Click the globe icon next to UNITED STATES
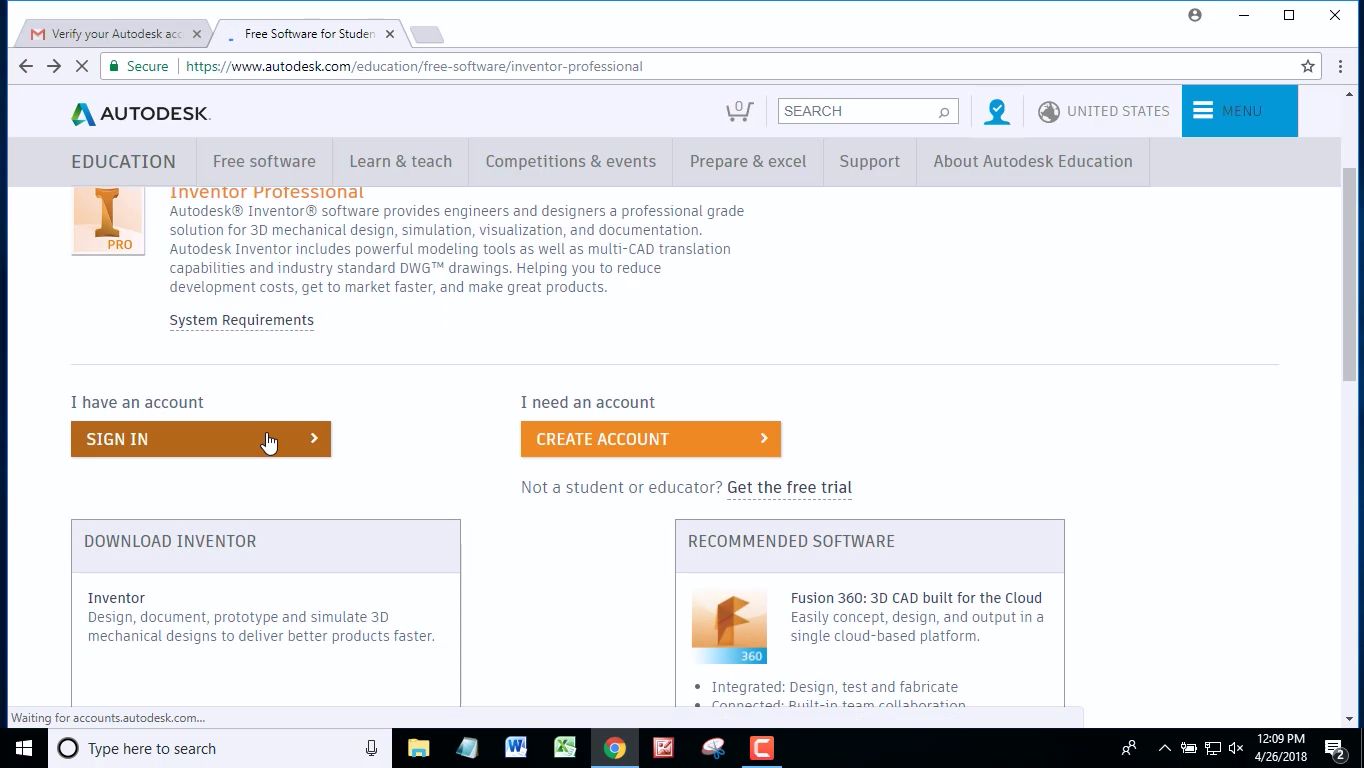The width and height of the screenshot is (1364, 768). pyautogui.click(x=1049, y=111)
